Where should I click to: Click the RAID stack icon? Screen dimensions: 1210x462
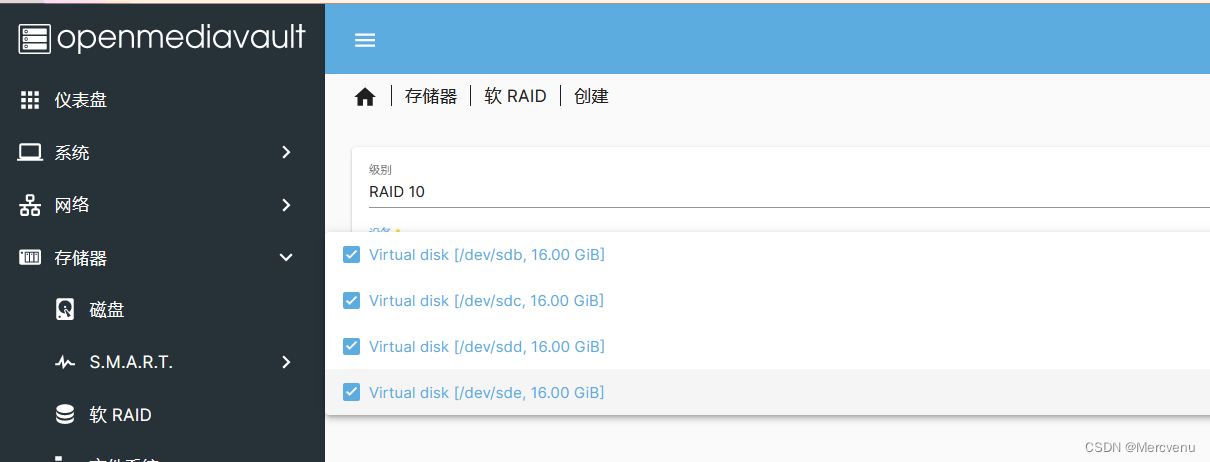[65, 414]
